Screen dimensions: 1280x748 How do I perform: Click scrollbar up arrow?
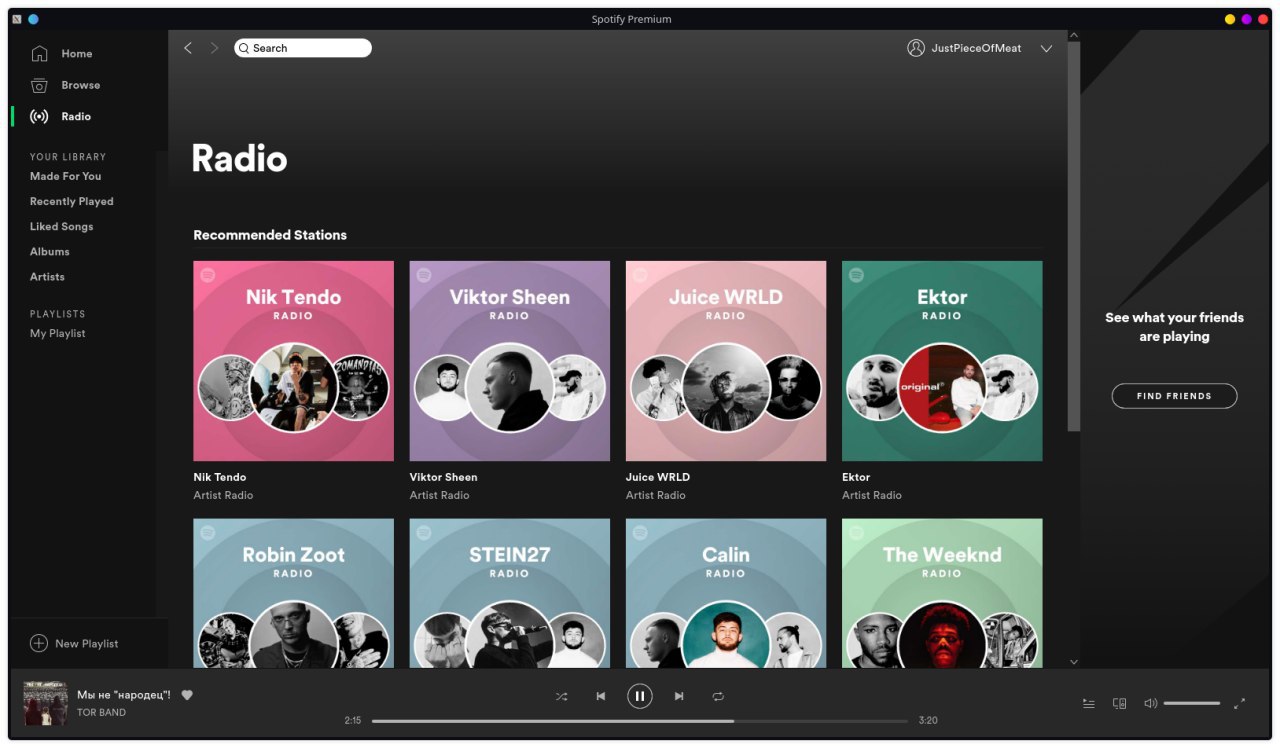pyautogui.click(x=1074, y=36)
